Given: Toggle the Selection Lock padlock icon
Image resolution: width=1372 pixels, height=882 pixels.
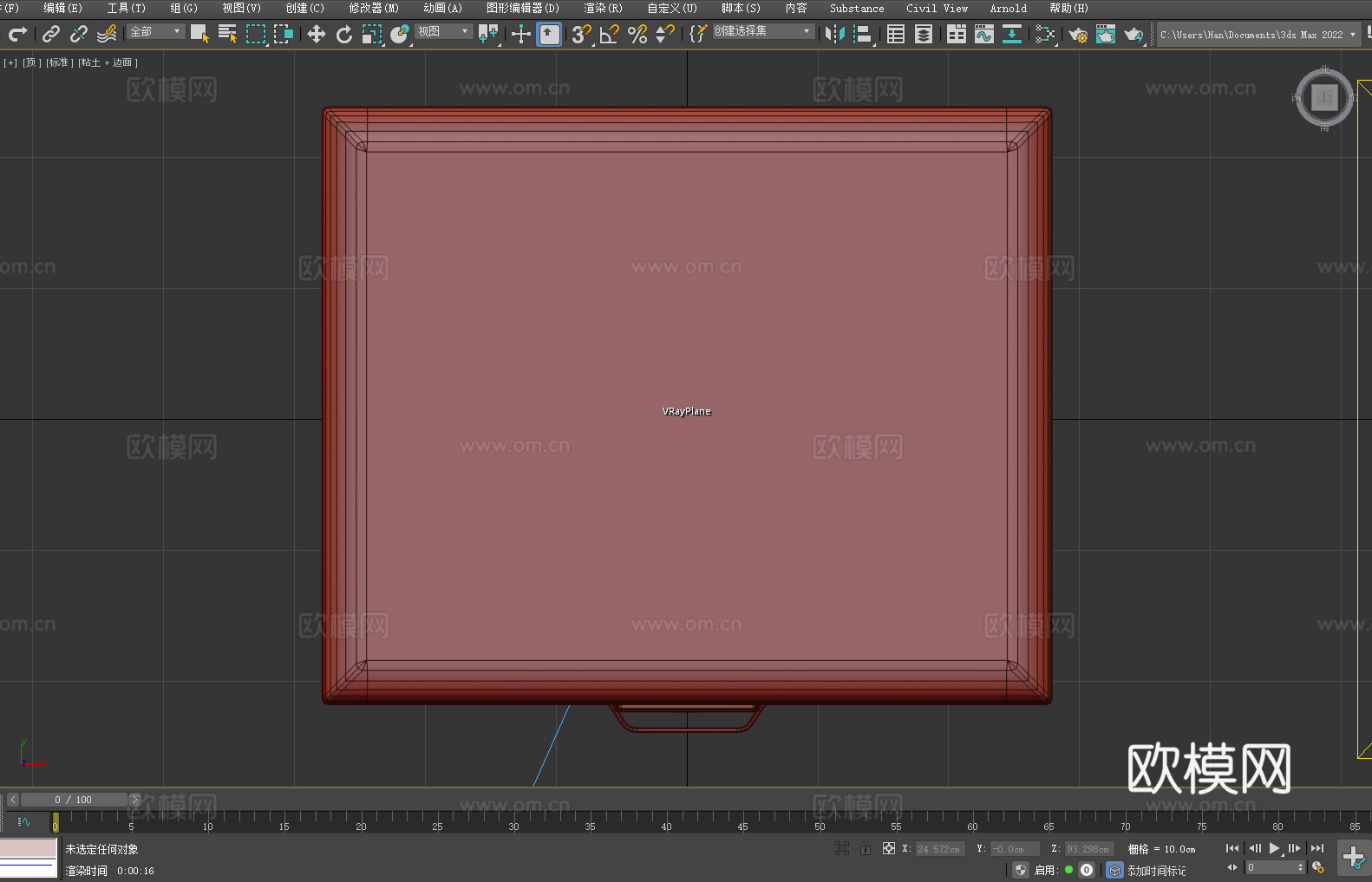Looking at the screenshot, I should [x=866, y=848].
